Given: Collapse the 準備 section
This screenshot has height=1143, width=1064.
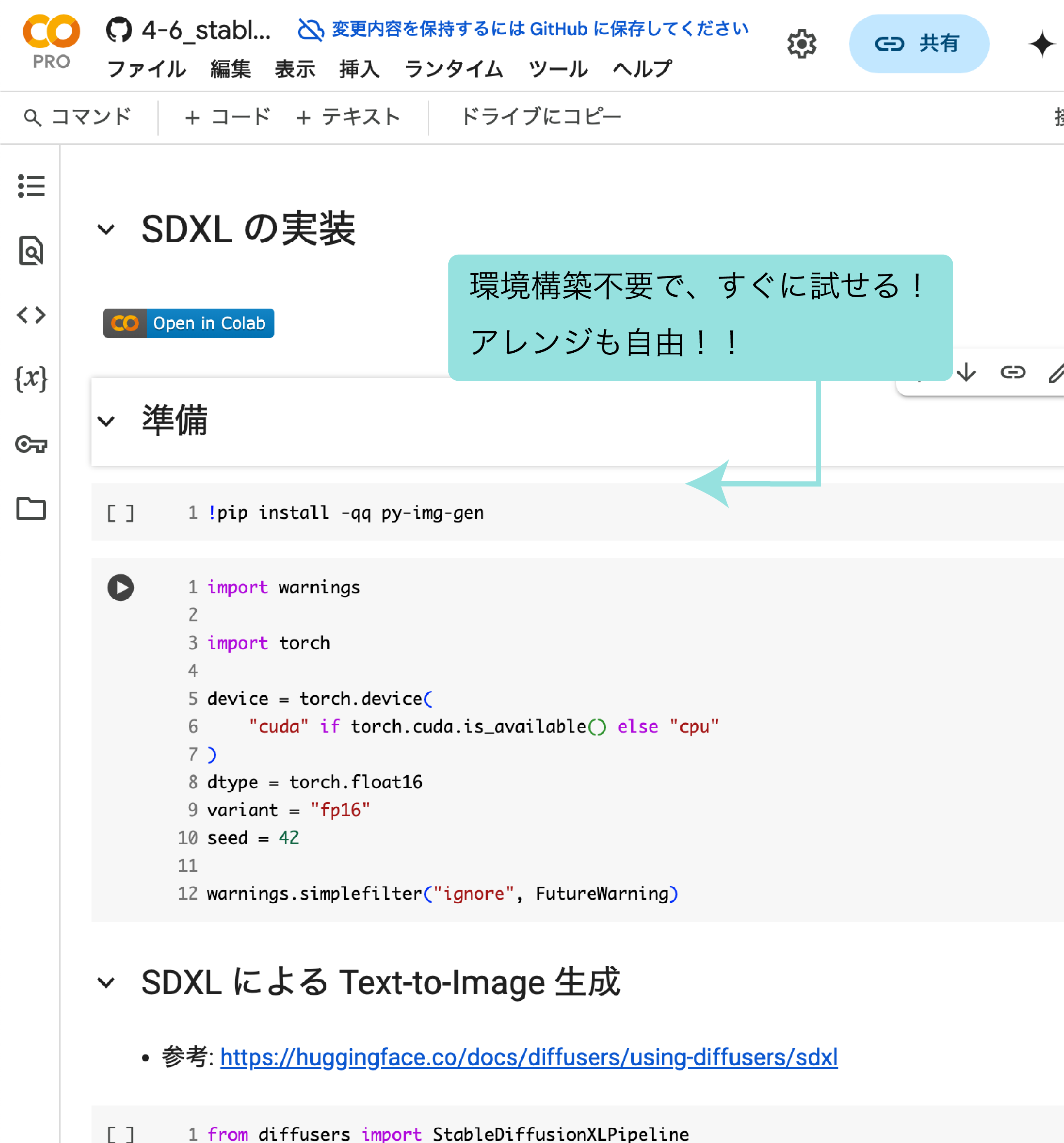Looking at the screenshot, I should 106,421.
